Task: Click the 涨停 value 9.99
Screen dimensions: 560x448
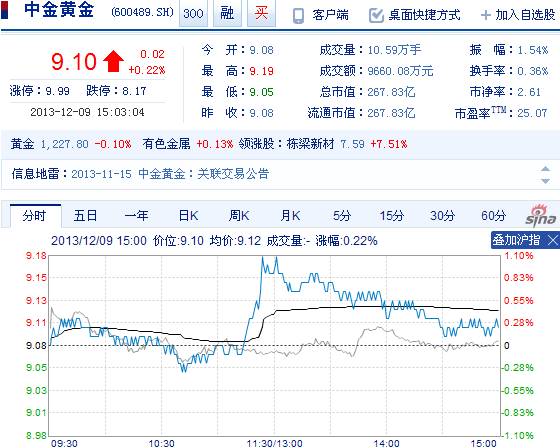Action: click(58, 91)
